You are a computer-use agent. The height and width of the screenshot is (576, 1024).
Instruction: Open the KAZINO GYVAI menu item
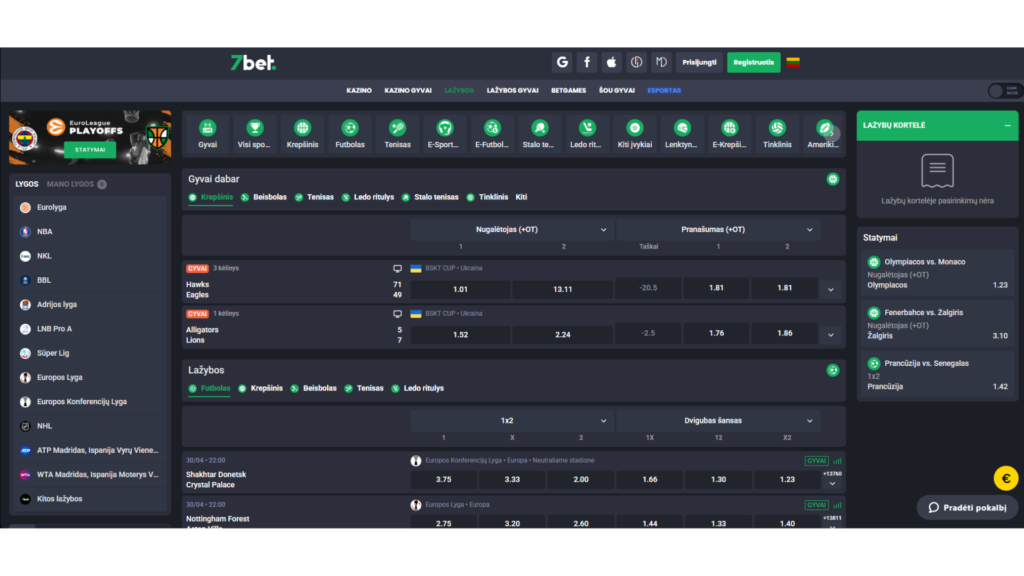(x=408, y=91)
